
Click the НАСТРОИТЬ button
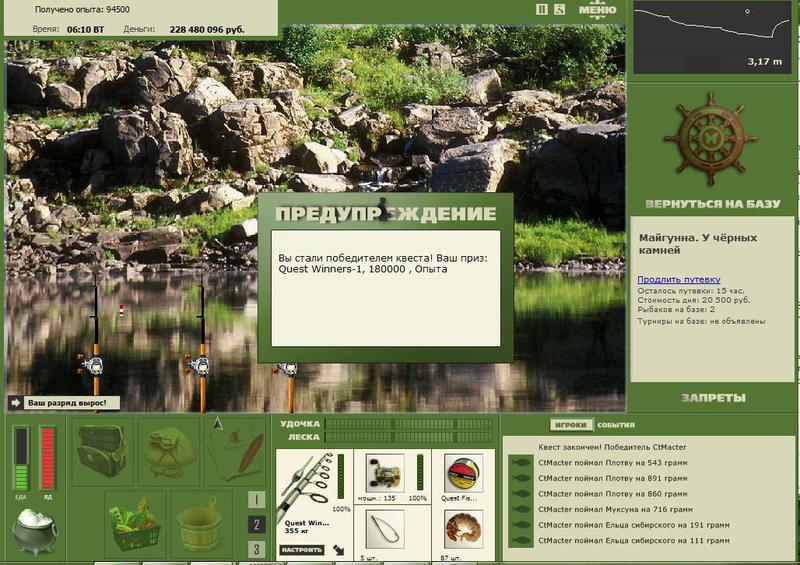click(302, 550)
